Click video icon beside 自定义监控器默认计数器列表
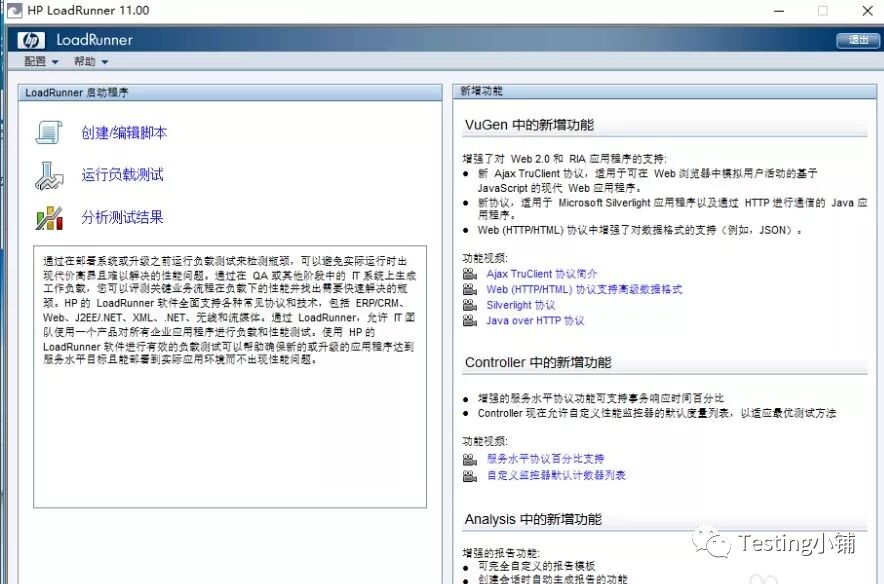This screenshot has width=884, height=584. 470,476
